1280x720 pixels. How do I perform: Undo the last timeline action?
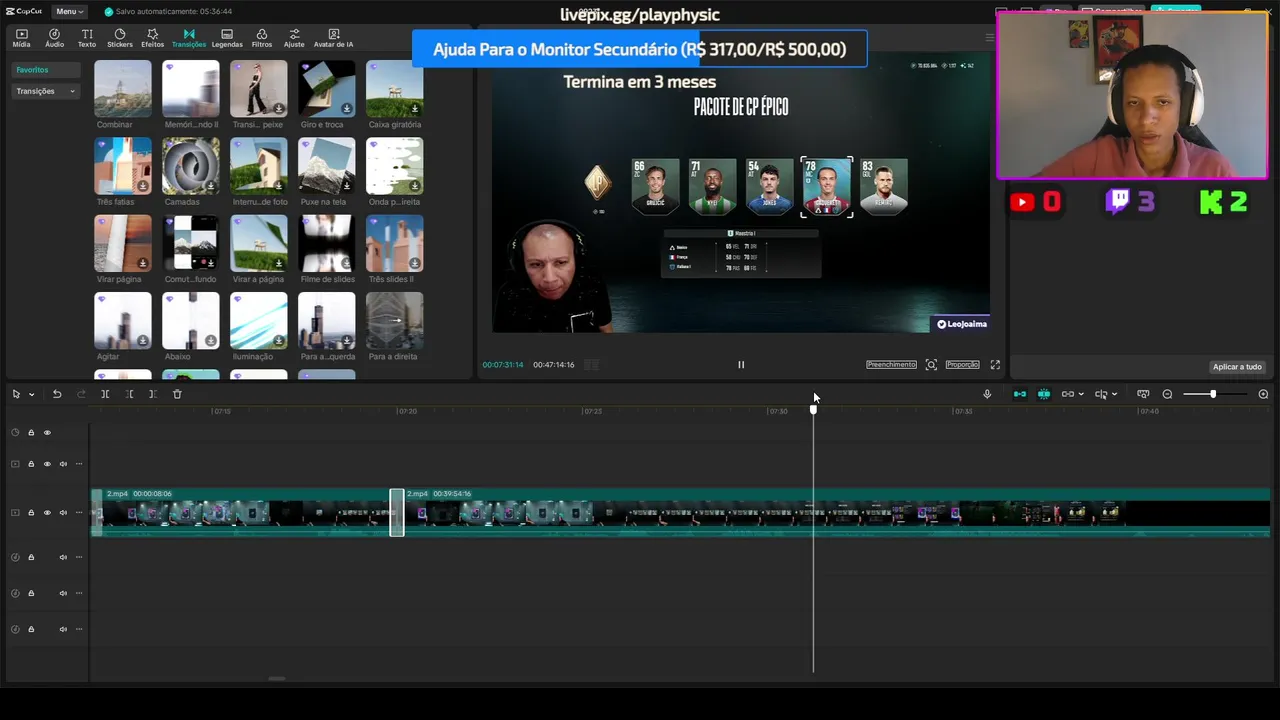pos(57,394)
